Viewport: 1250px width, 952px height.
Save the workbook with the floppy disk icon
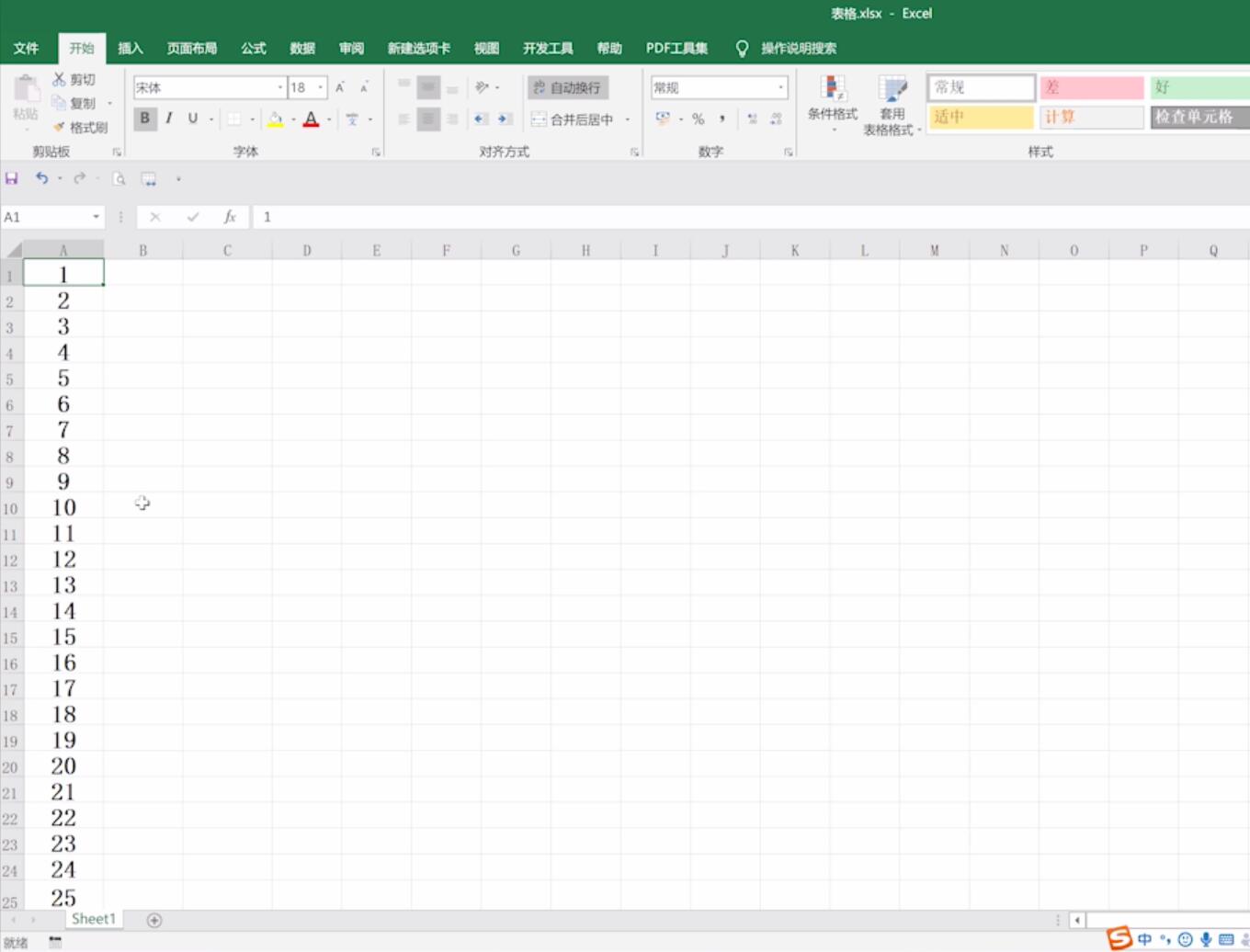pos(12,178)
